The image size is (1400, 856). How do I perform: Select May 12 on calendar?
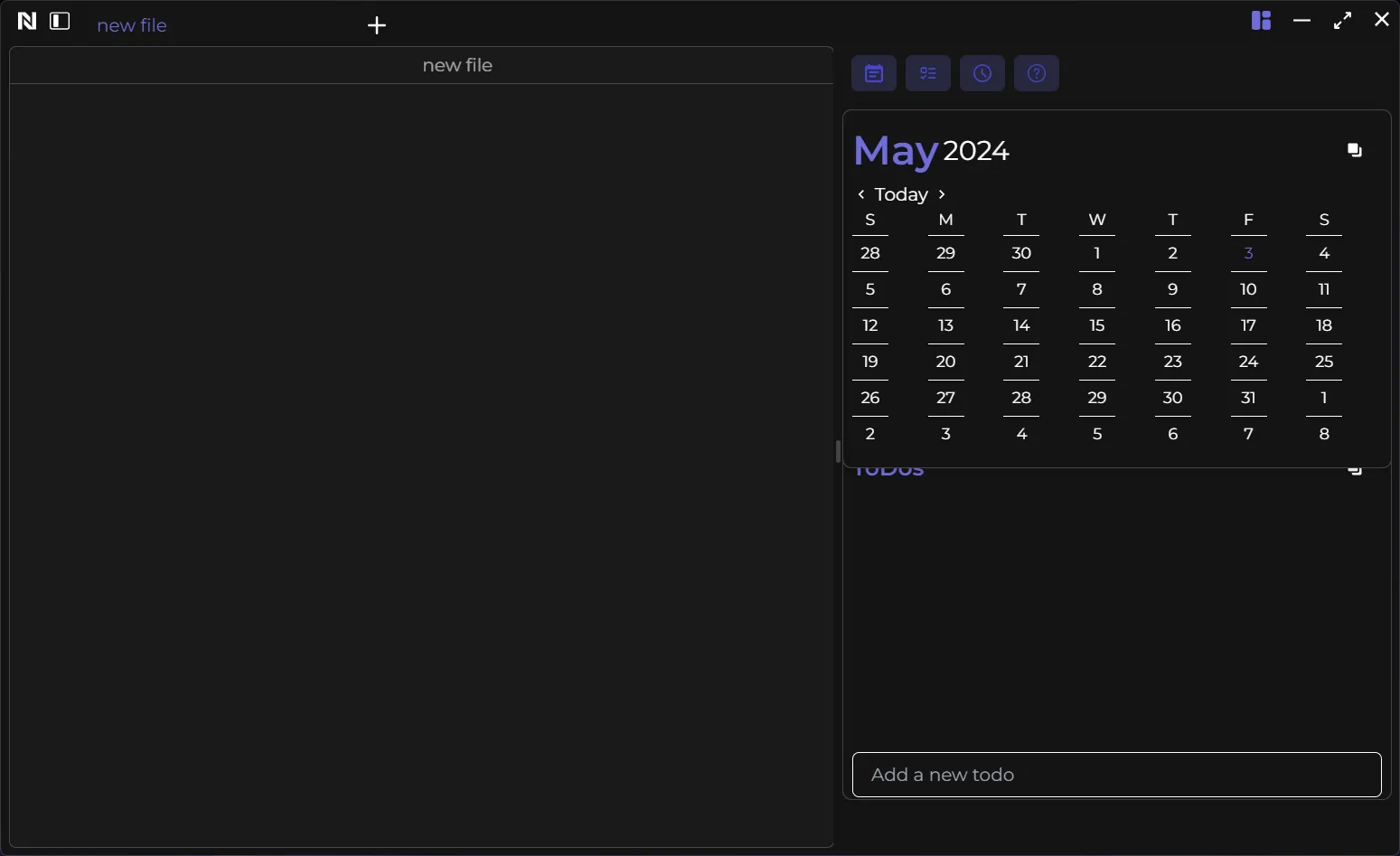coord(870,325)
